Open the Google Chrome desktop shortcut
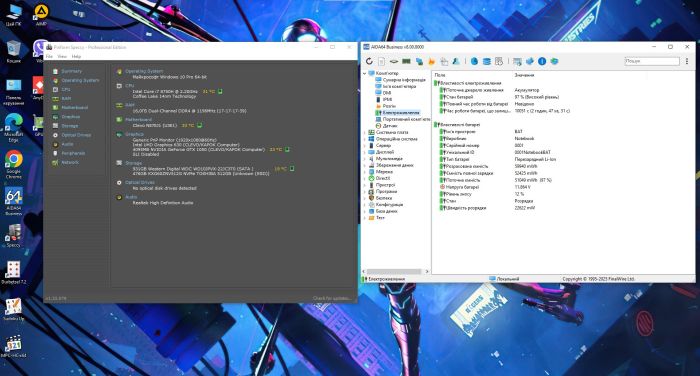The image size is (700, 376). [13, 164]
